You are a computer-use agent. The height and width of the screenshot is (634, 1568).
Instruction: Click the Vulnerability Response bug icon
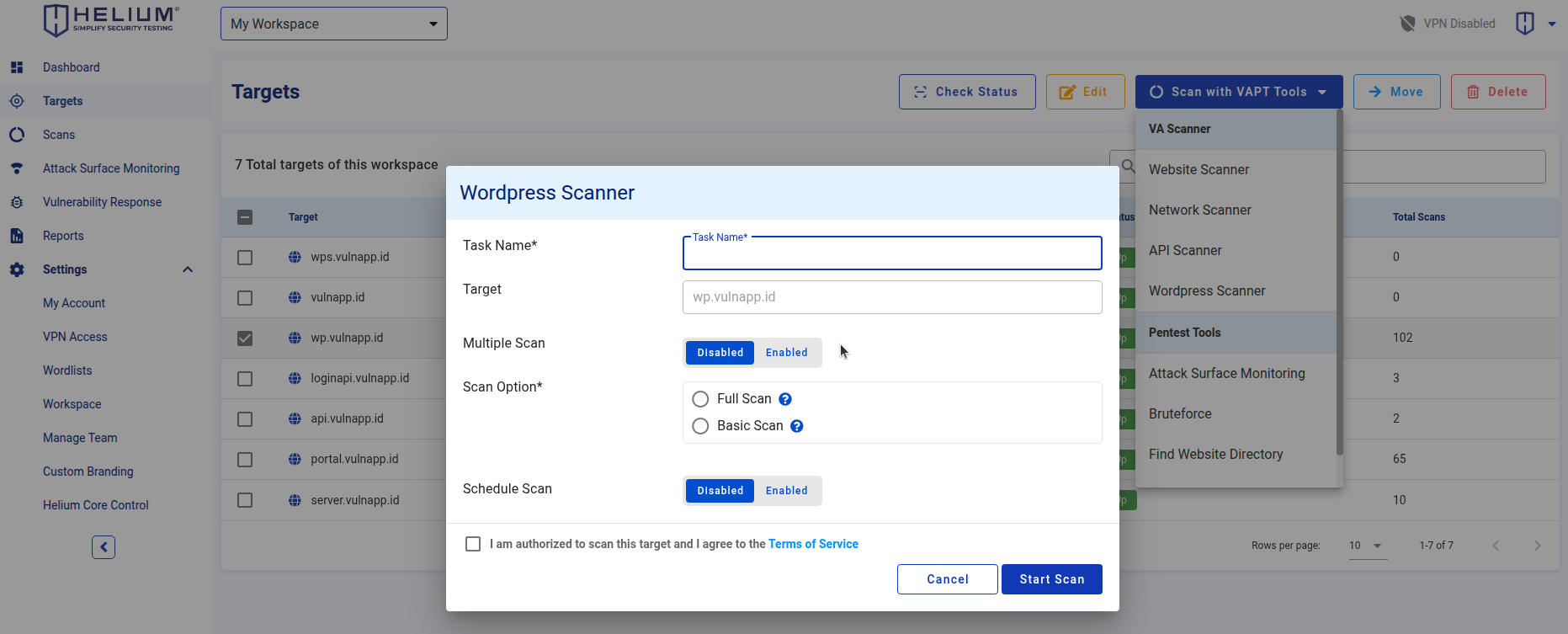click(17, 202)
